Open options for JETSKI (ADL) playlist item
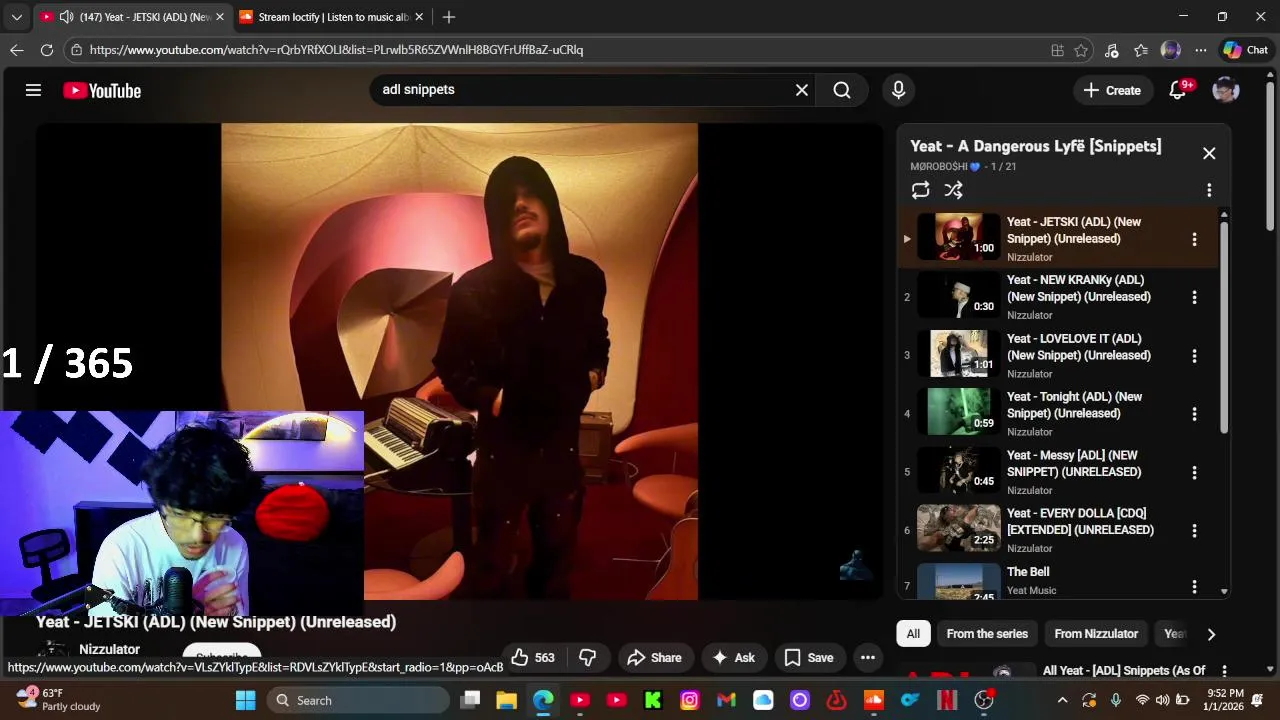1280x720 pixels. (x=1194, y=239)
